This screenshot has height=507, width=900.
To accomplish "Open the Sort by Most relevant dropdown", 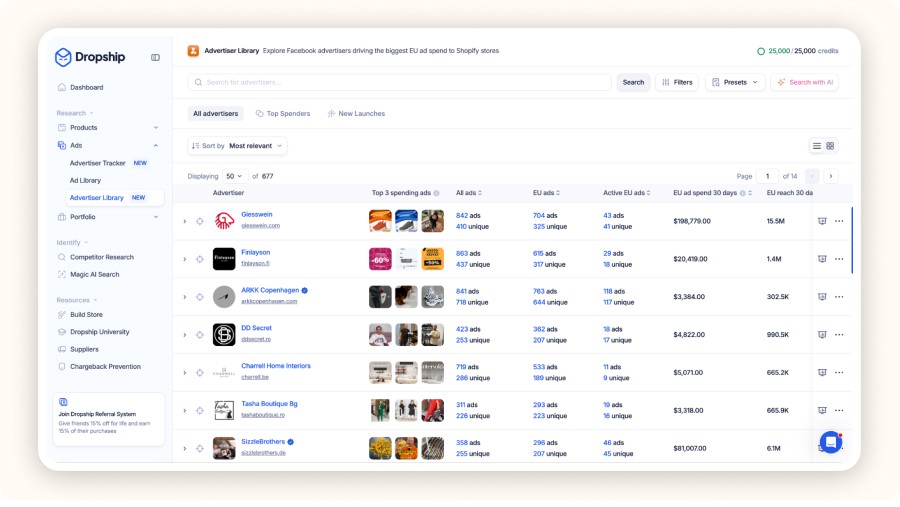I will click(238, 146).
